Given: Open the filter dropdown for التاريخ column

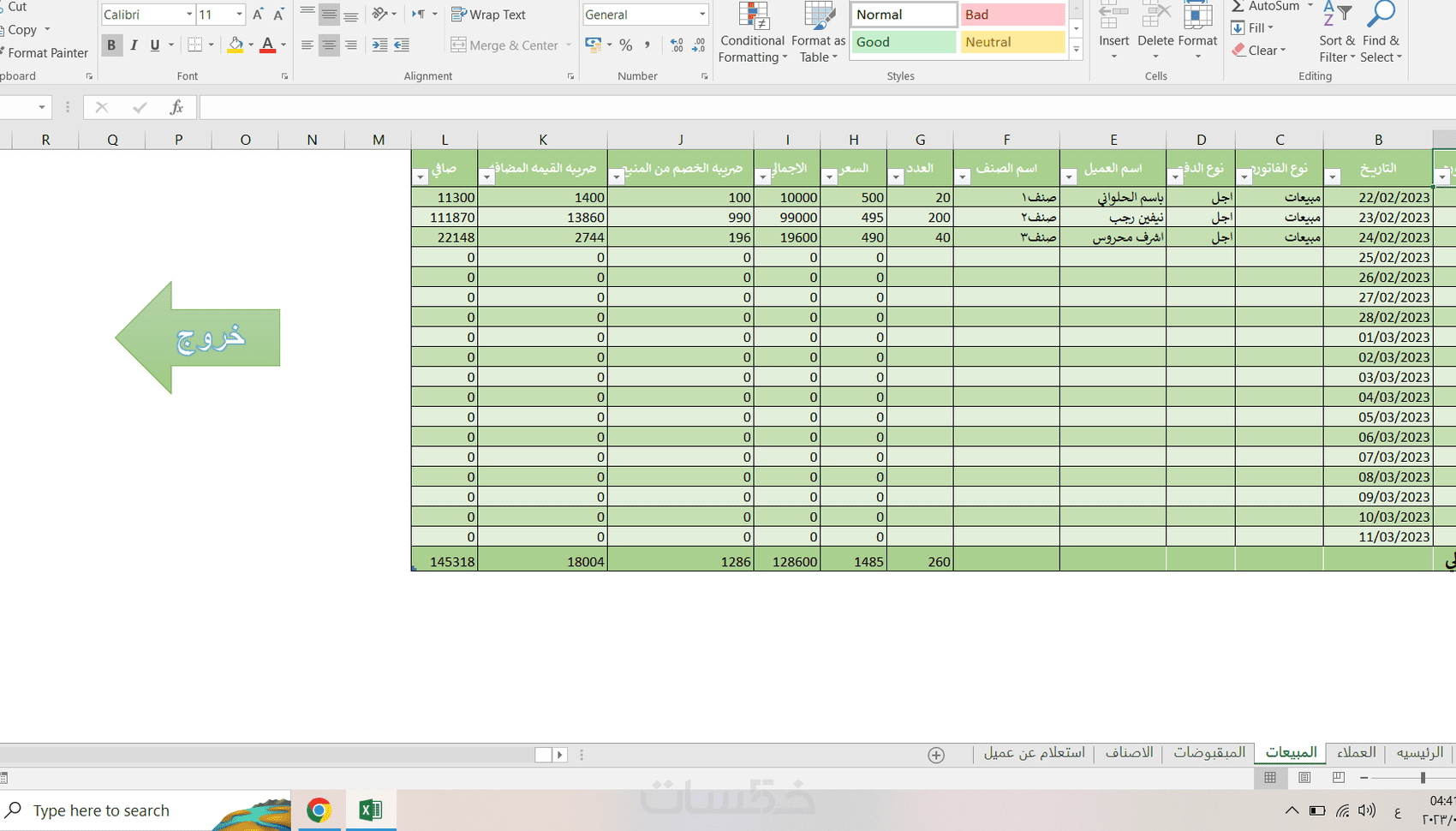Looking at the screenshot, I should 1333,177.
